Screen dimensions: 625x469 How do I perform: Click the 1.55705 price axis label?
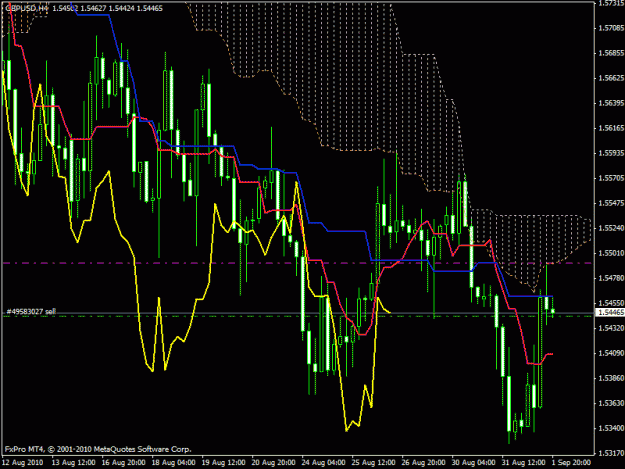pos(611,178)
